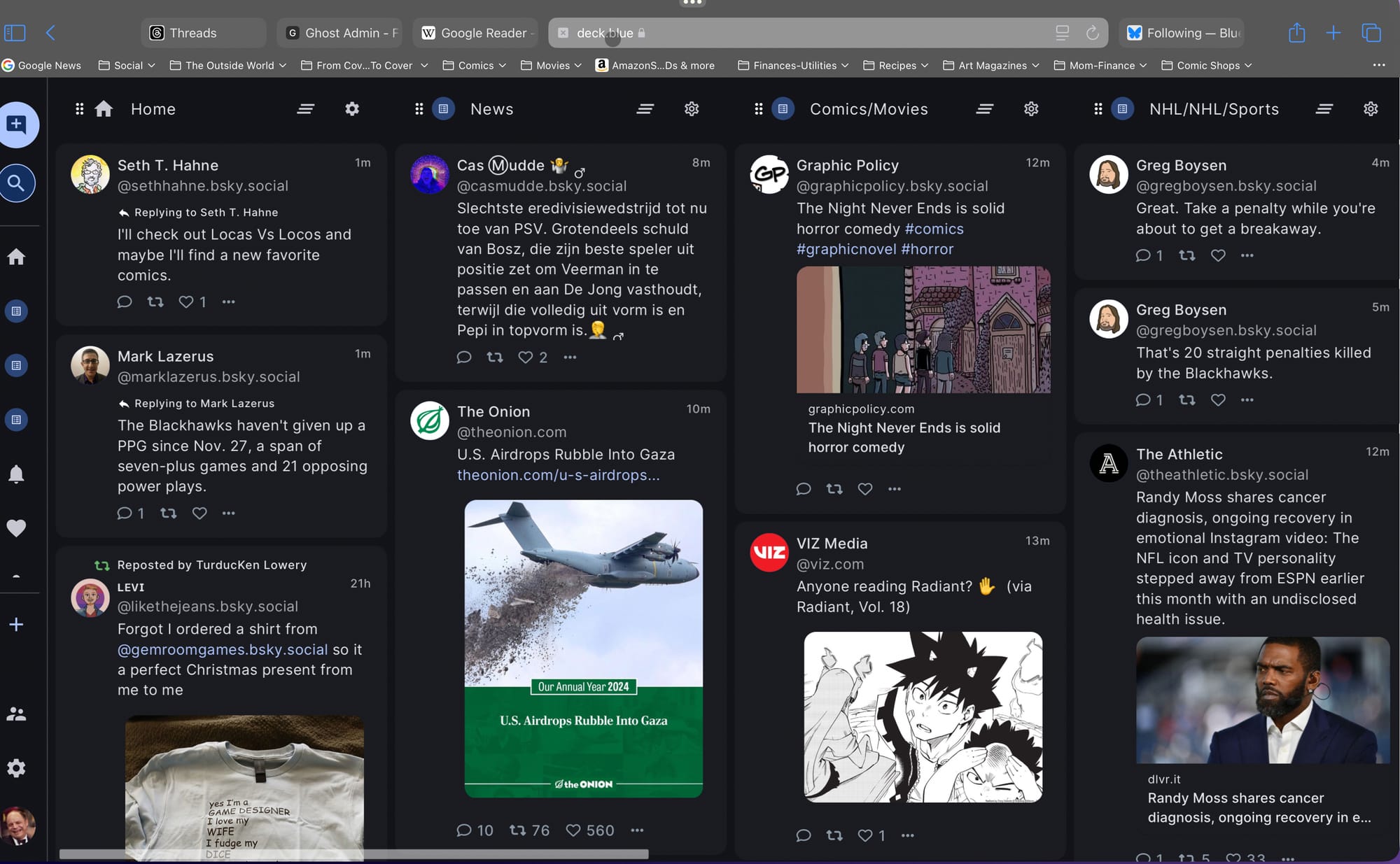Open more options on VIZ Media's post
This screenshot has height=864, width=1400.
tap(908, 836)
